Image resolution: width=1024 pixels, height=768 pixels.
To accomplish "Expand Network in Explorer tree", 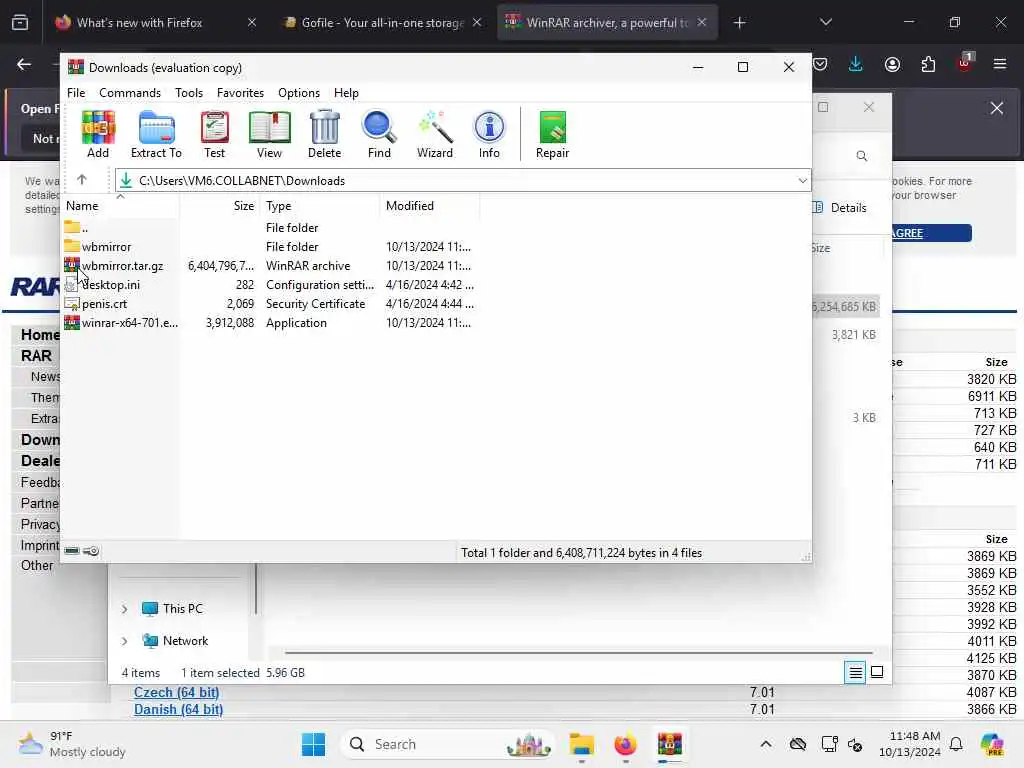I will pyautogui.click(x=124, y=641).
